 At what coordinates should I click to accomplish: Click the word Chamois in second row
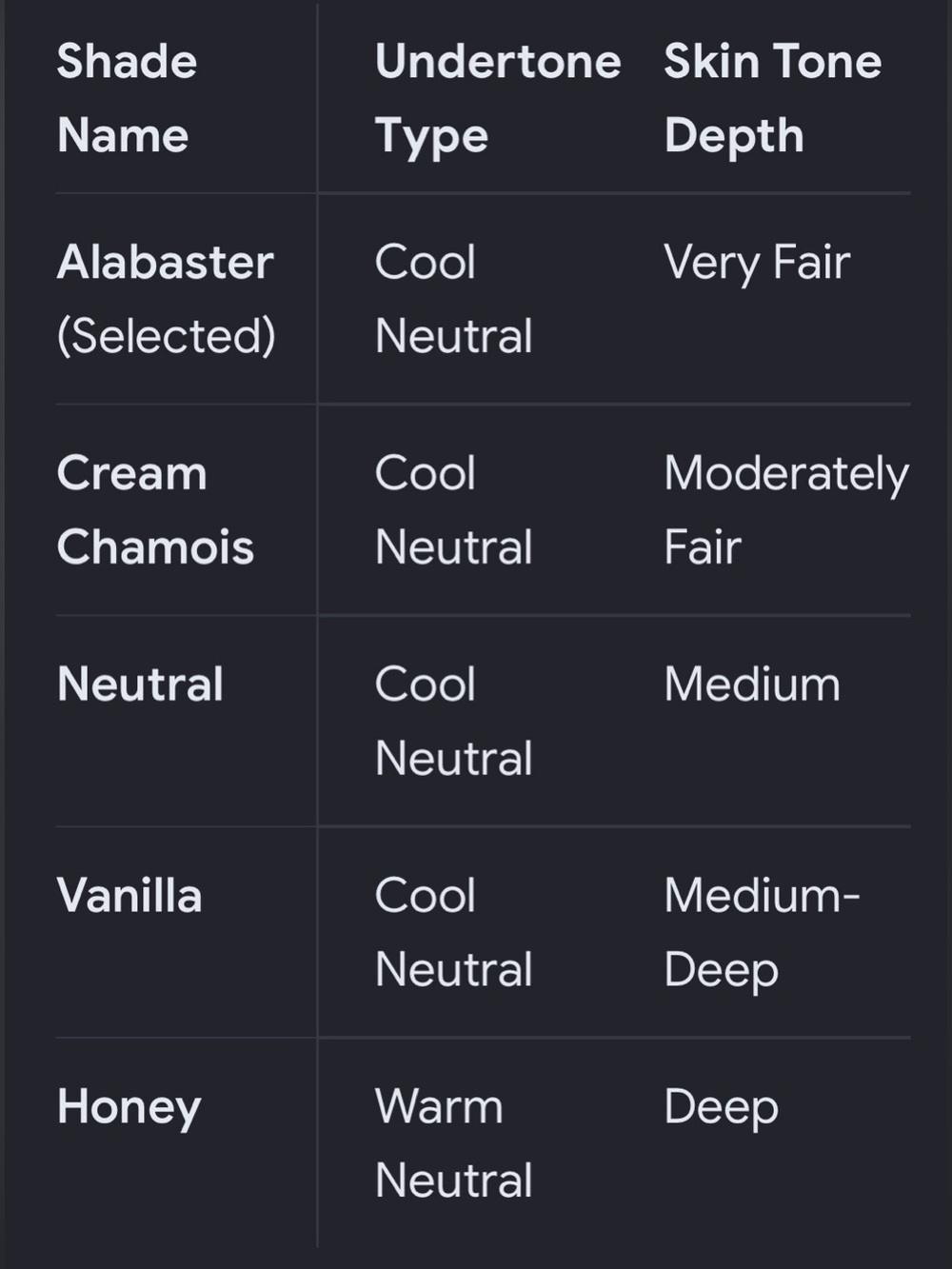pyautogui.click(x=155, y=547)
